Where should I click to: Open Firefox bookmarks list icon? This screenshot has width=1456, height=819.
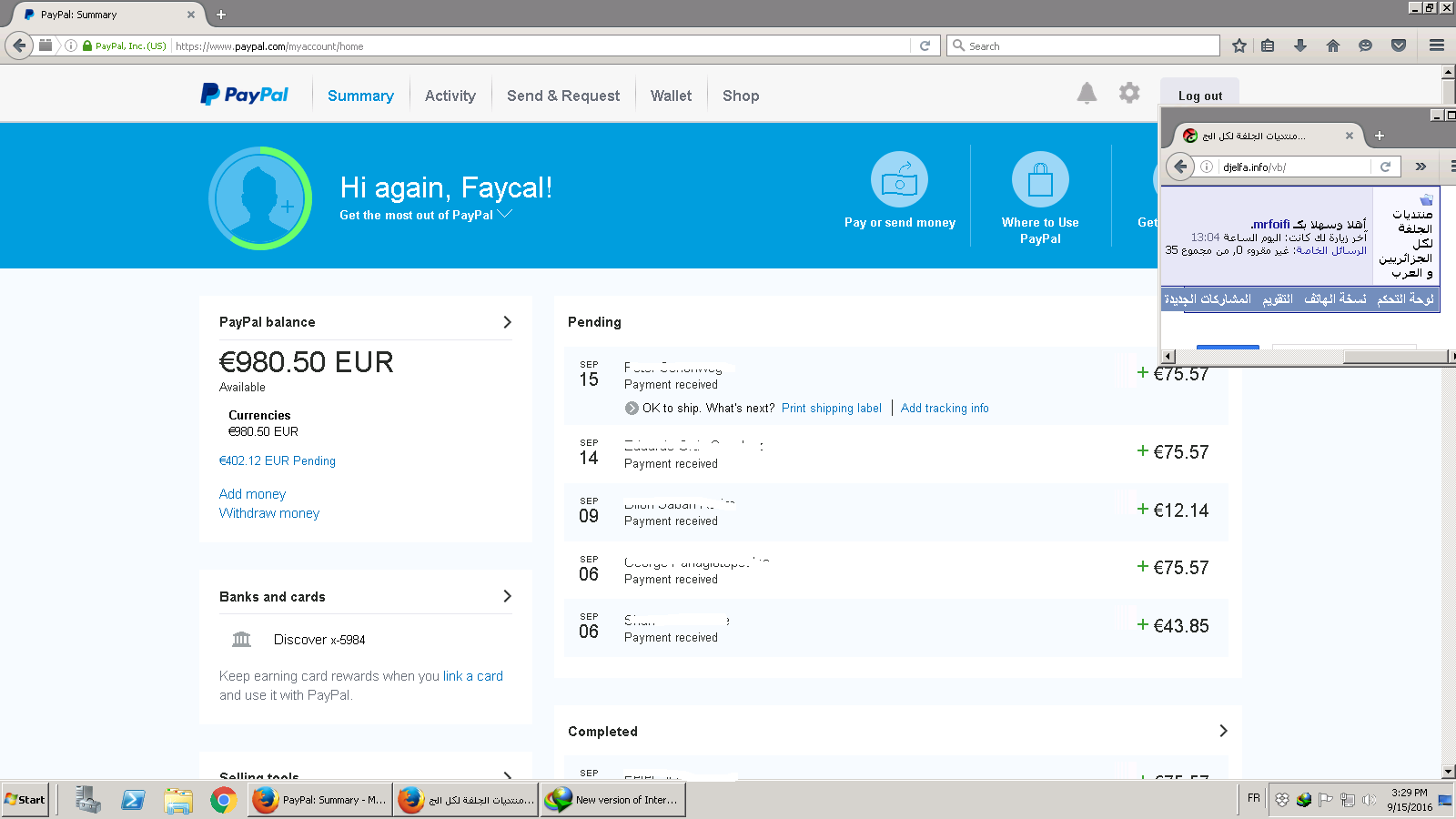pos(1268,45)
